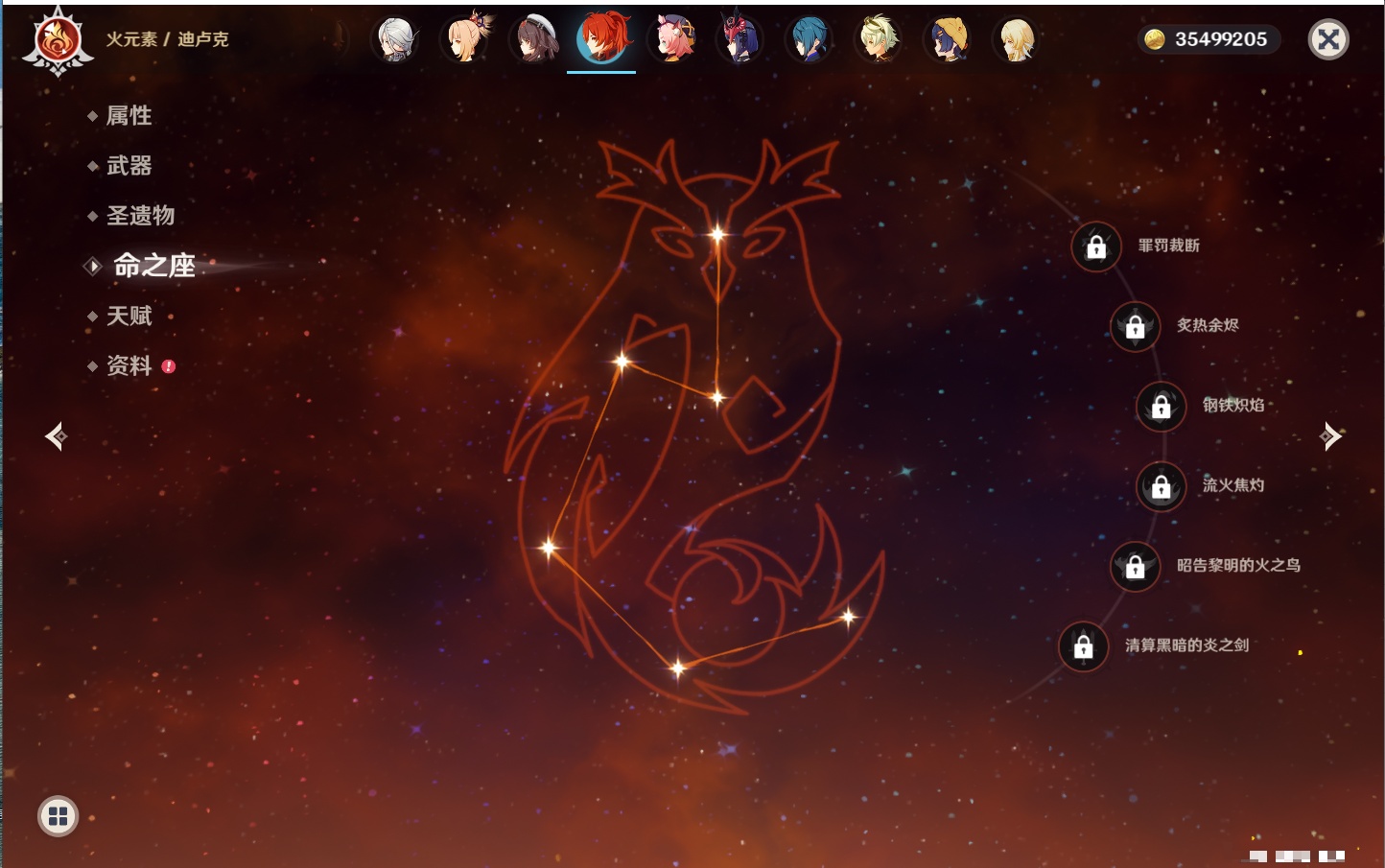Click the 流火焦灼 constellation label
The image size is (1385, 868).
[1233, 485]
